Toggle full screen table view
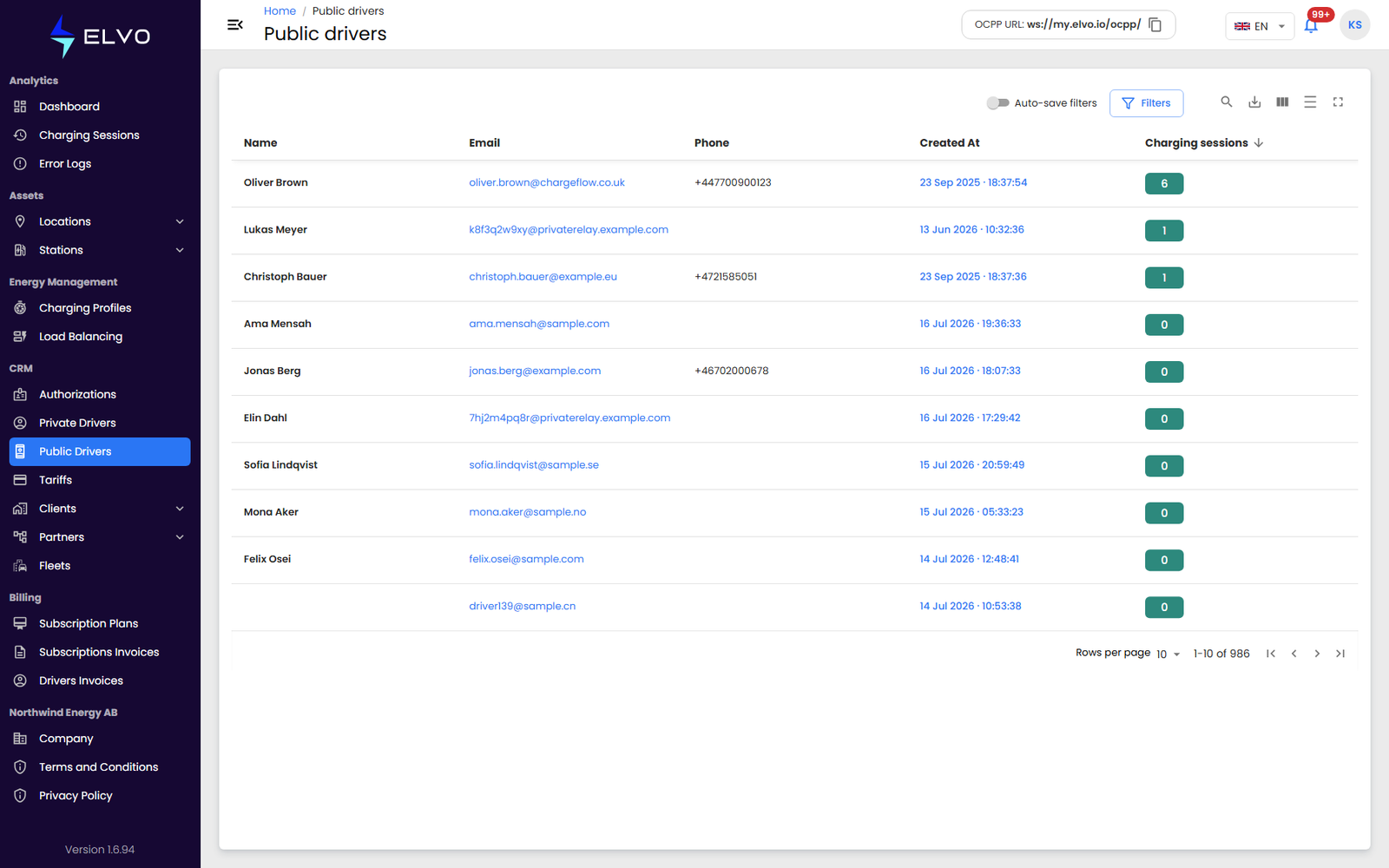Screen dimensions: 1389x868 pos(1338,102)
